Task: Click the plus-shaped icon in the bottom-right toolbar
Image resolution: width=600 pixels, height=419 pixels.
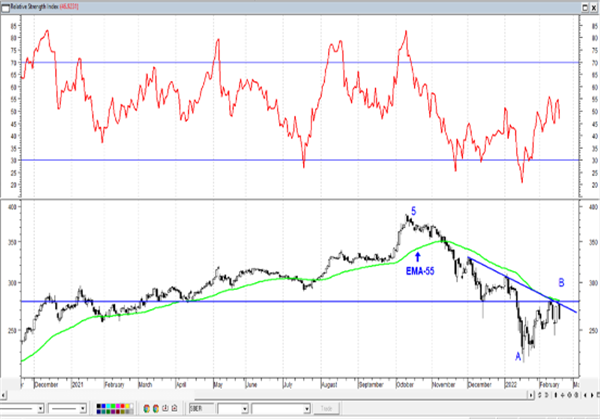Action: tap(562, 395)
